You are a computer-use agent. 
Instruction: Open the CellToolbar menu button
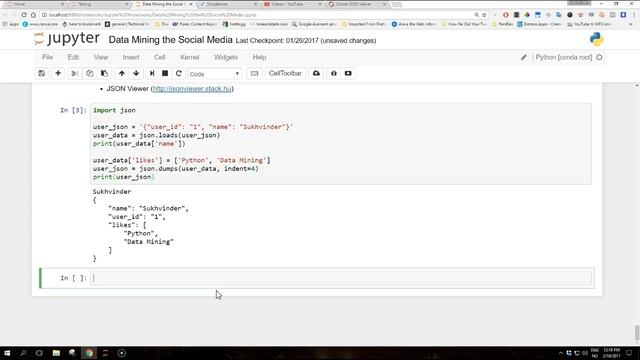pos(285,73)
